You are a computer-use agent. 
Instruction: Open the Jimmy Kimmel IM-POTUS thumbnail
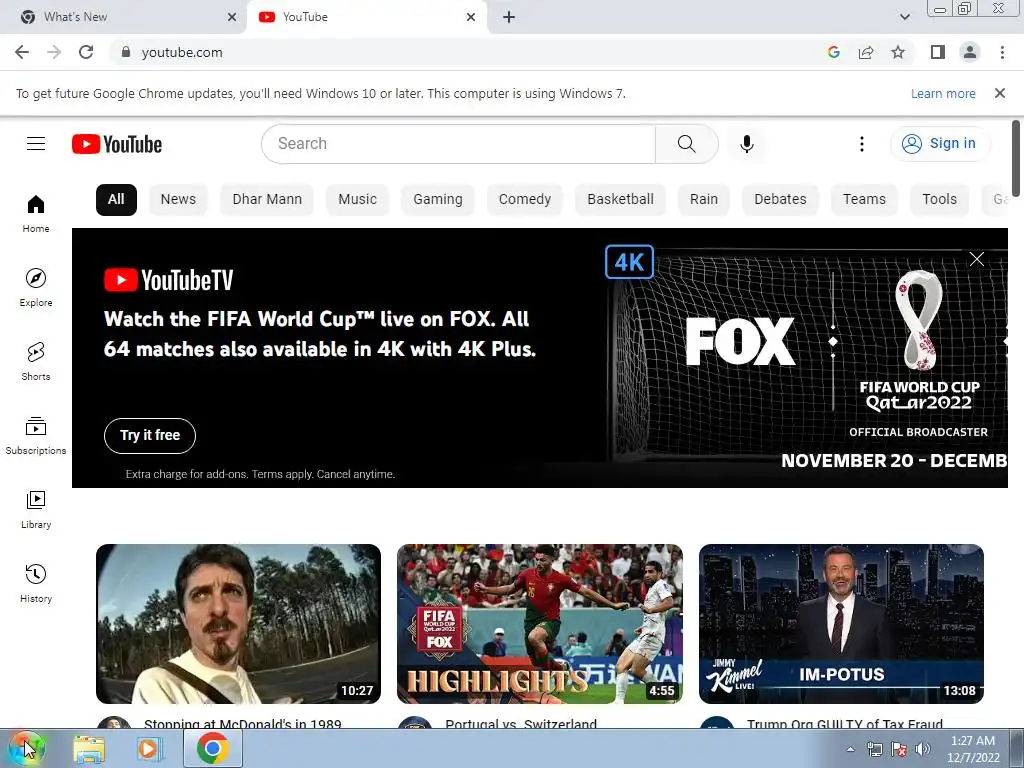pos(841,624)
